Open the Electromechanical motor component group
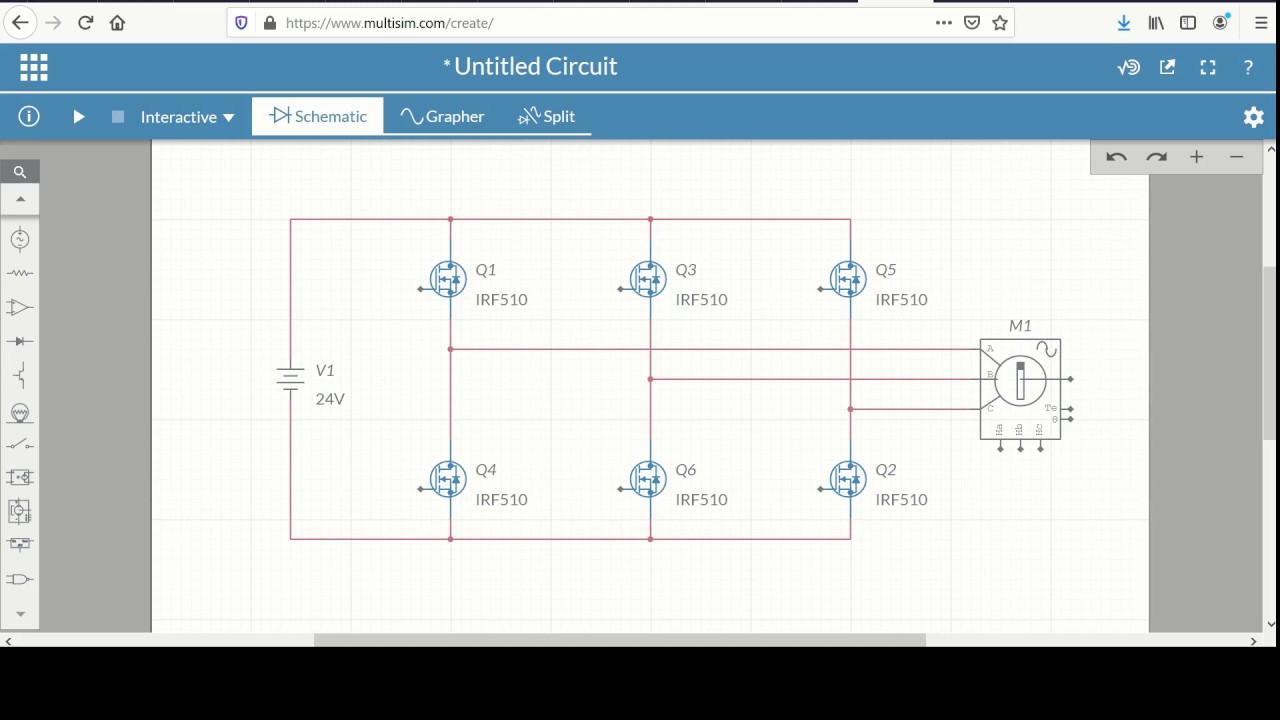 20,511
